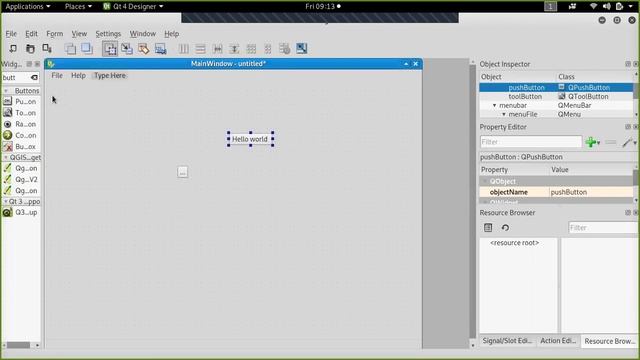Collapse the menuFile tree node
The height and width of the screenshot is (360, 640).
(504, 114)
